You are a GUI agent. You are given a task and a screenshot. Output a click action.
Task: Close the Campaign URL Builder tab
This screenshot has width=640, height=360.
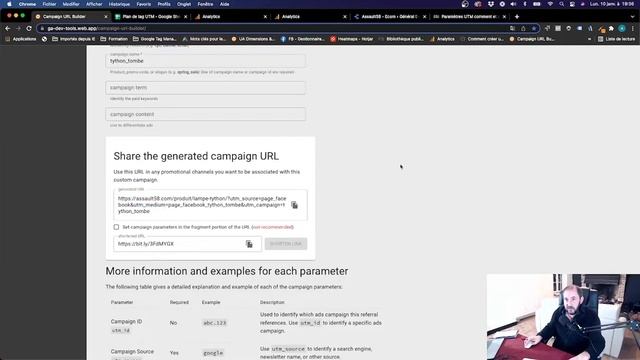(x=106, y=17)
